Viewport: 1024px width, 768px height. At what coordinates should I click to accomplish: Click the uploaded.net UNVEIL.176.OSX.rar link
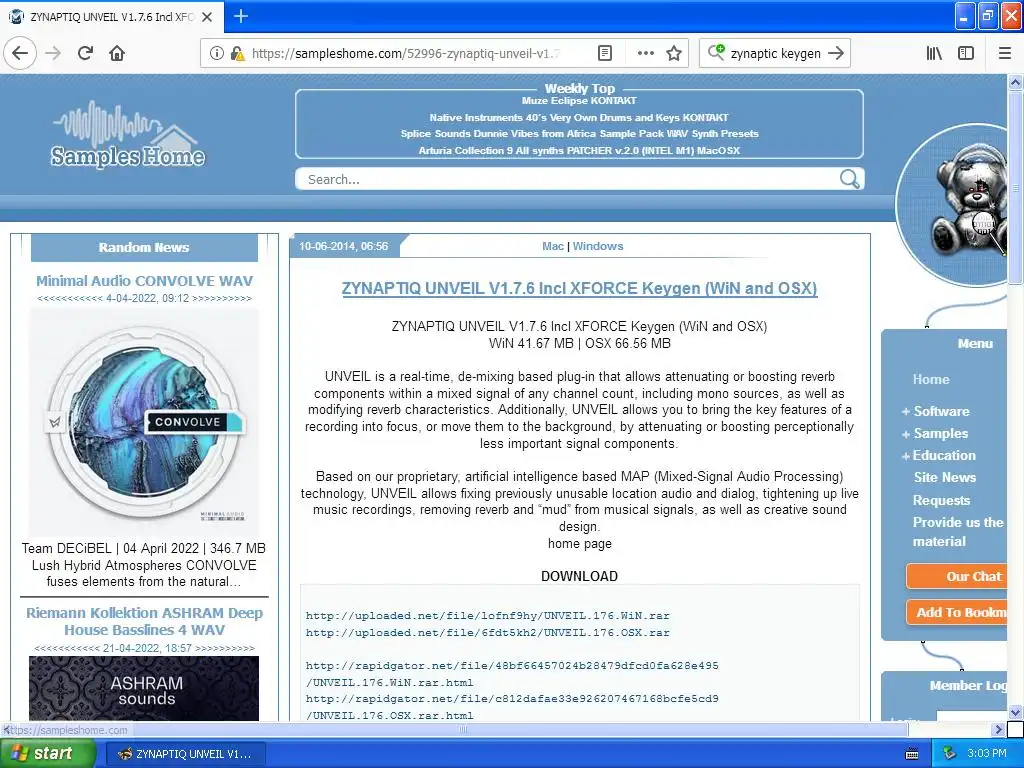click(487, 633)
